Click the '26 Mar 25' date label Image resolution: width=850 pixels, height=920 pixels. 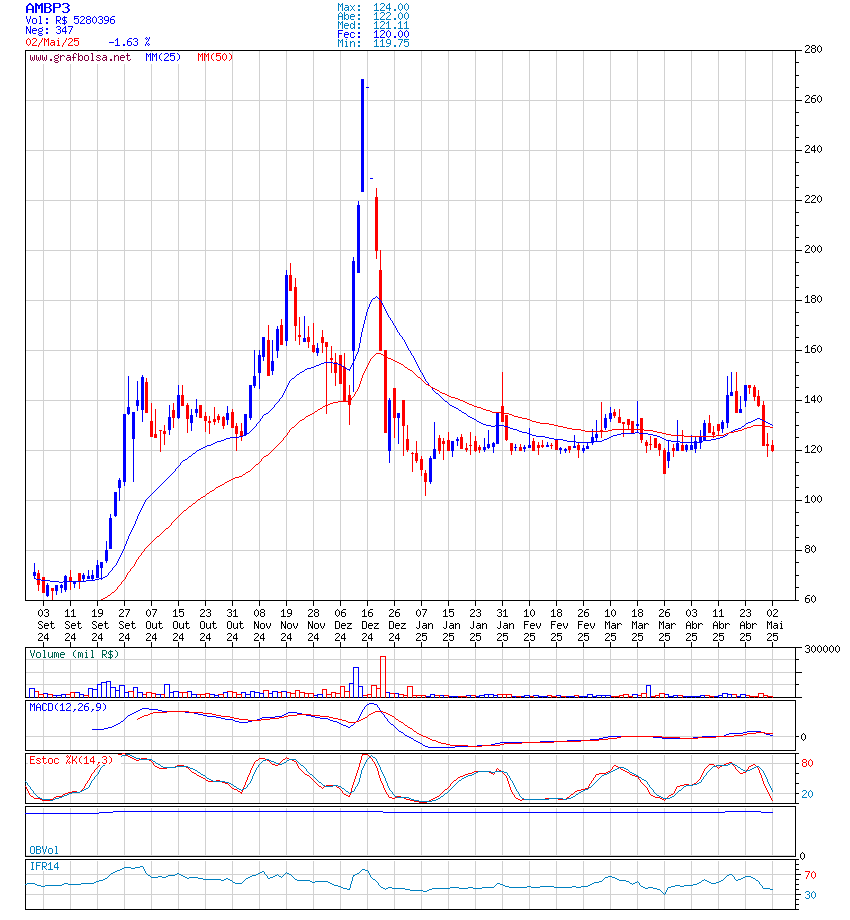coord(665,625)
